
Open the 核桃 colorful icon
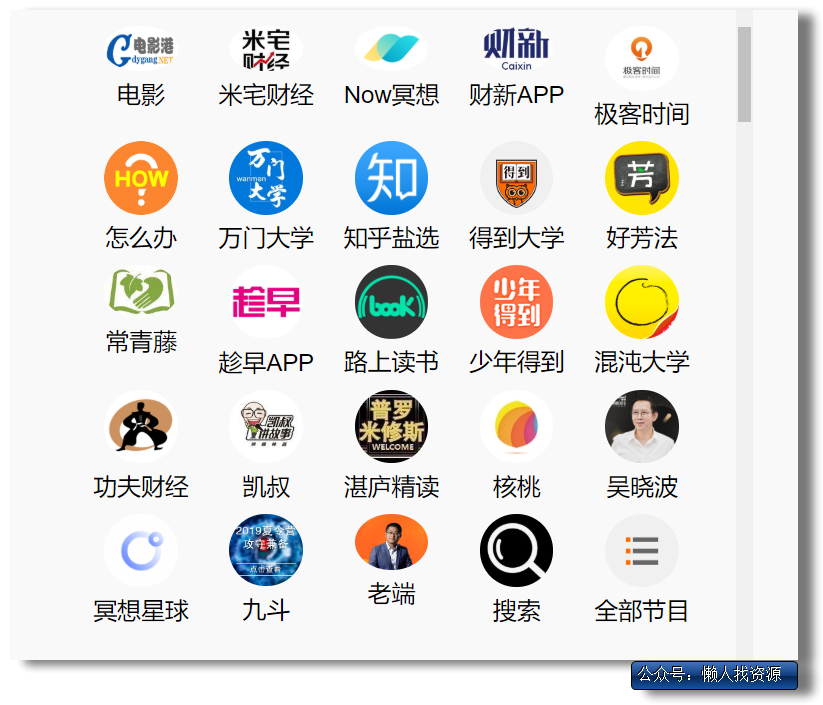pyautogui.click(x=516, y=426)
